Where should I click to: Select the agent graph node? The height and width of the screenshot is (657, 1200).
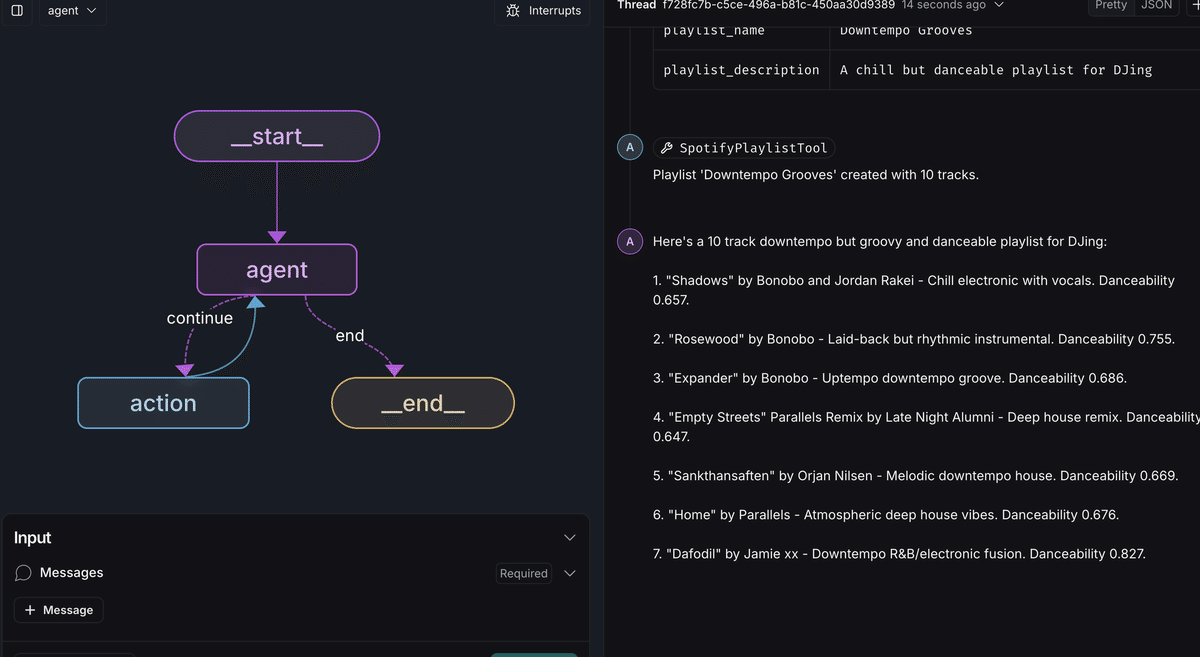pyautogui.click(x=277, y=270)
